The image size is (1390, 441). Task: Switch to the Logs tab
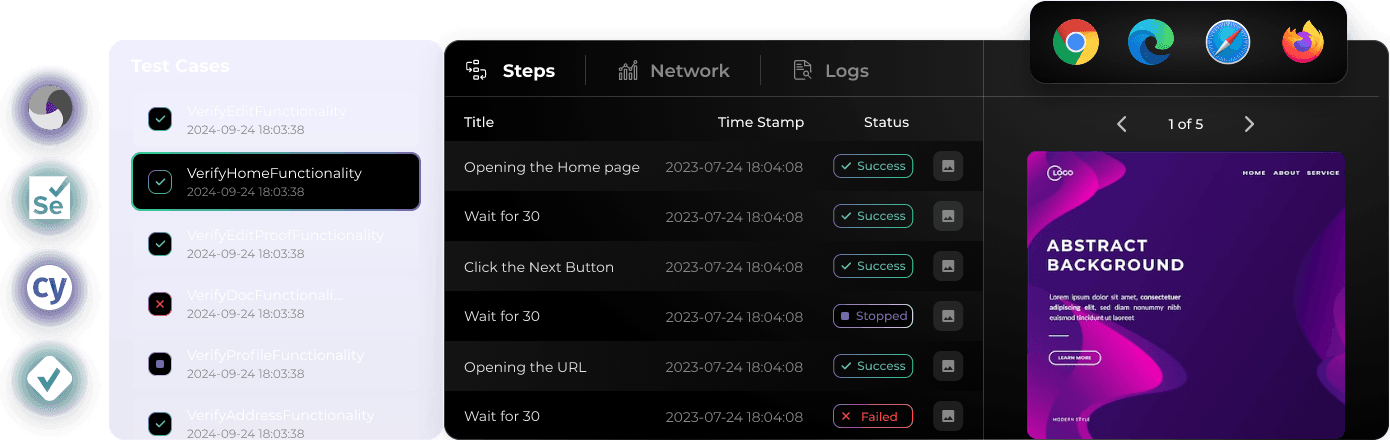831,71
